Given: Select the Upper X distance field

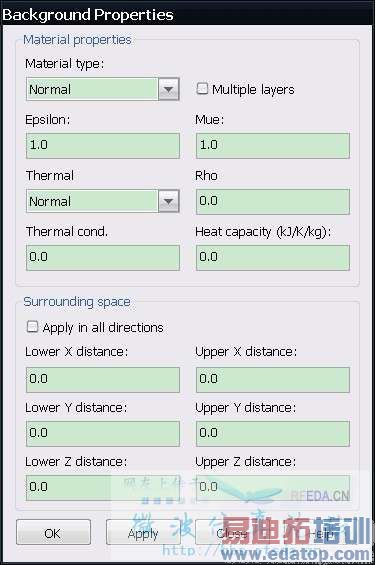Looking at the screenshot, I should pos(273,379).
